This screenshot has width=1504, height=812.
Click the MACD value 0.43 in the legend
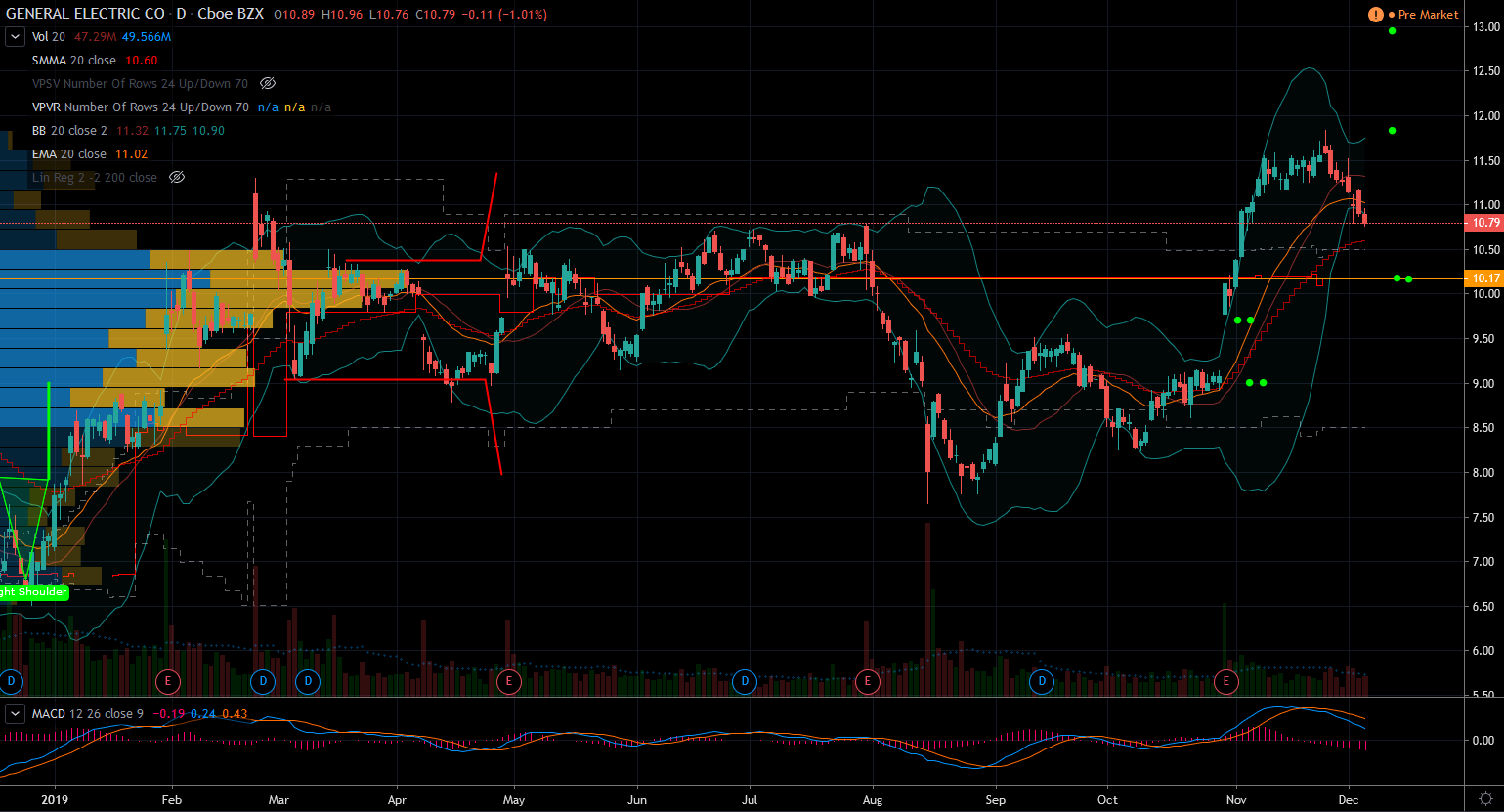click(236, 714)
